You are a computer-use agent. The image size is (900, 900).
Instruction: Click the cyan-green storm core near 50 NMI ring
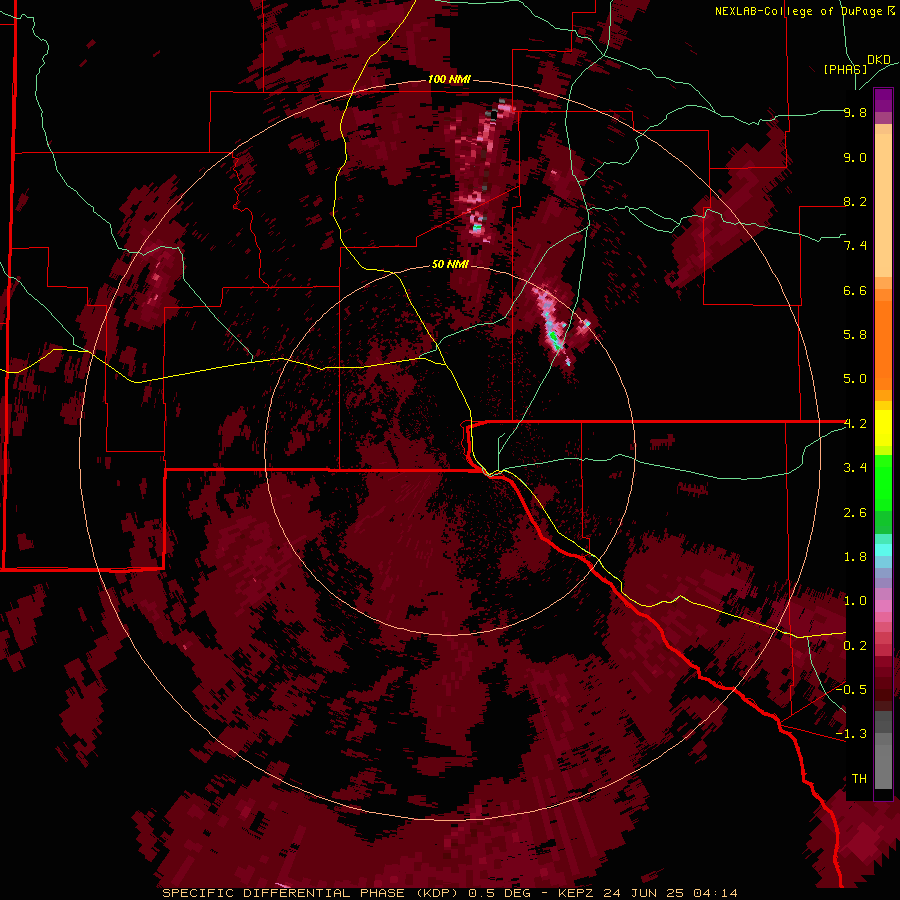(x=554, y=339)
